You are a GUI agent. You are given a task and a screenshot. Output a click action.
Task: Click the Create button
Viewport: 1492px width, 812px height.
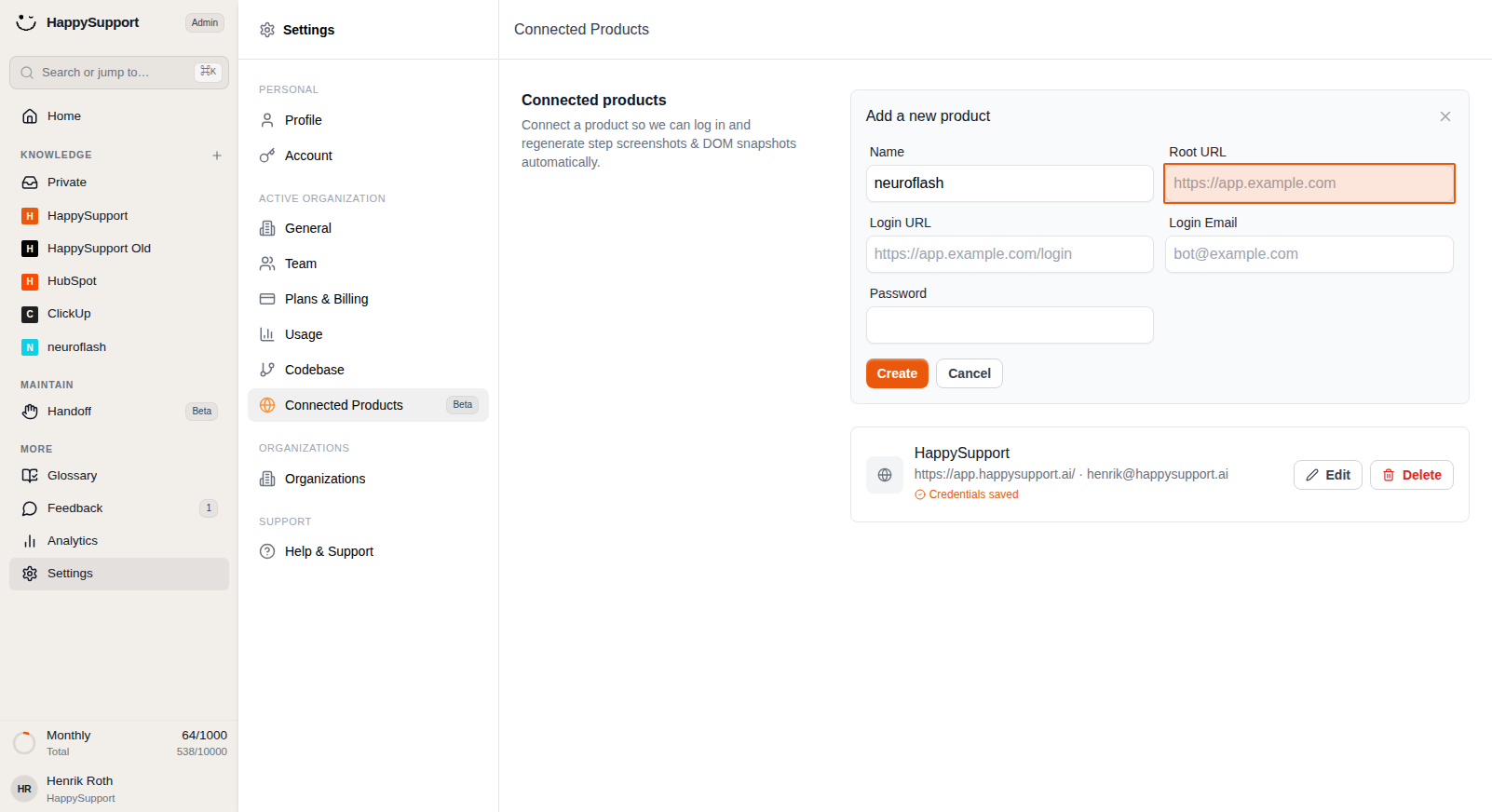(897, 373)
